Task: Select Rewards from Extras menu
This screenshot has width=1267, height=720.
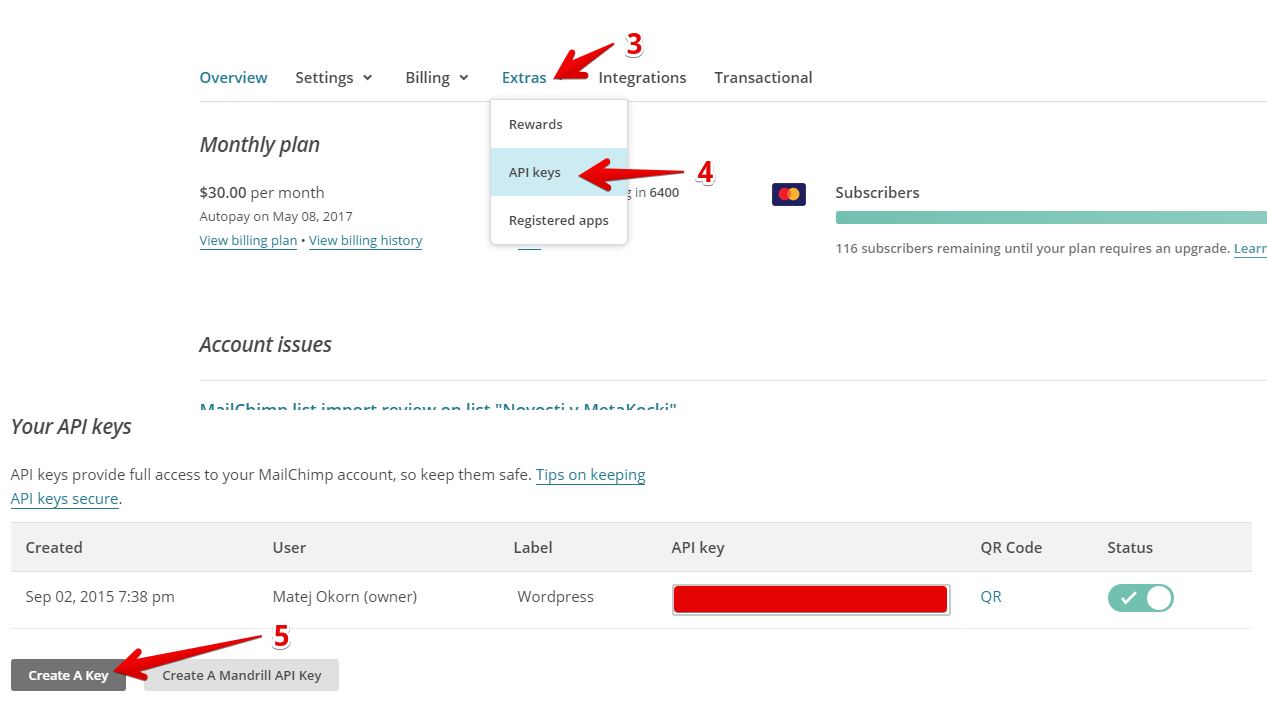Action: [x=559, y=124]
